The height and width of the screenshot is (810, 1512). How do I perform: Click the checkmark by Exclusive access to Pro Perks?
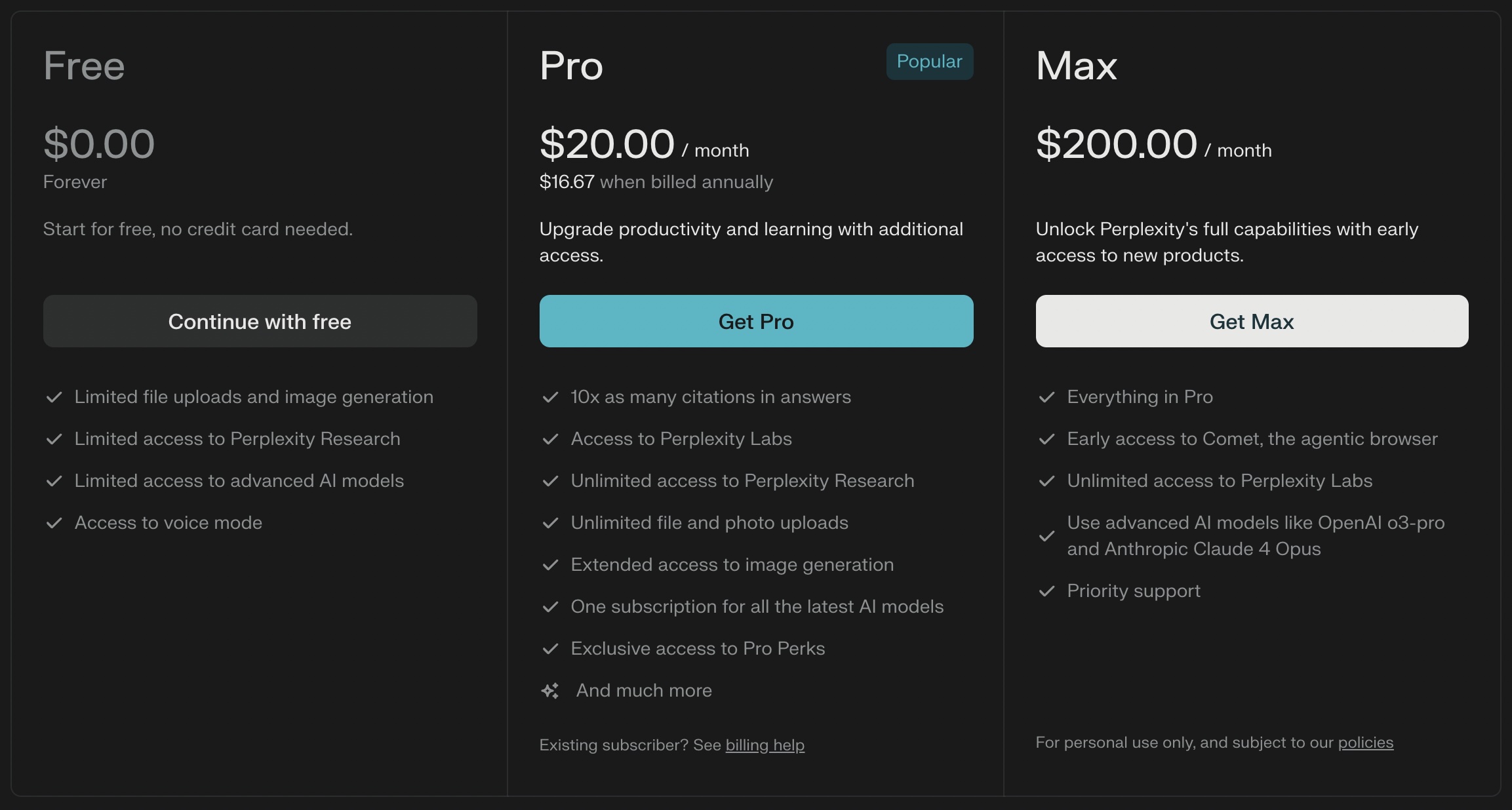[x=551, y=649]
